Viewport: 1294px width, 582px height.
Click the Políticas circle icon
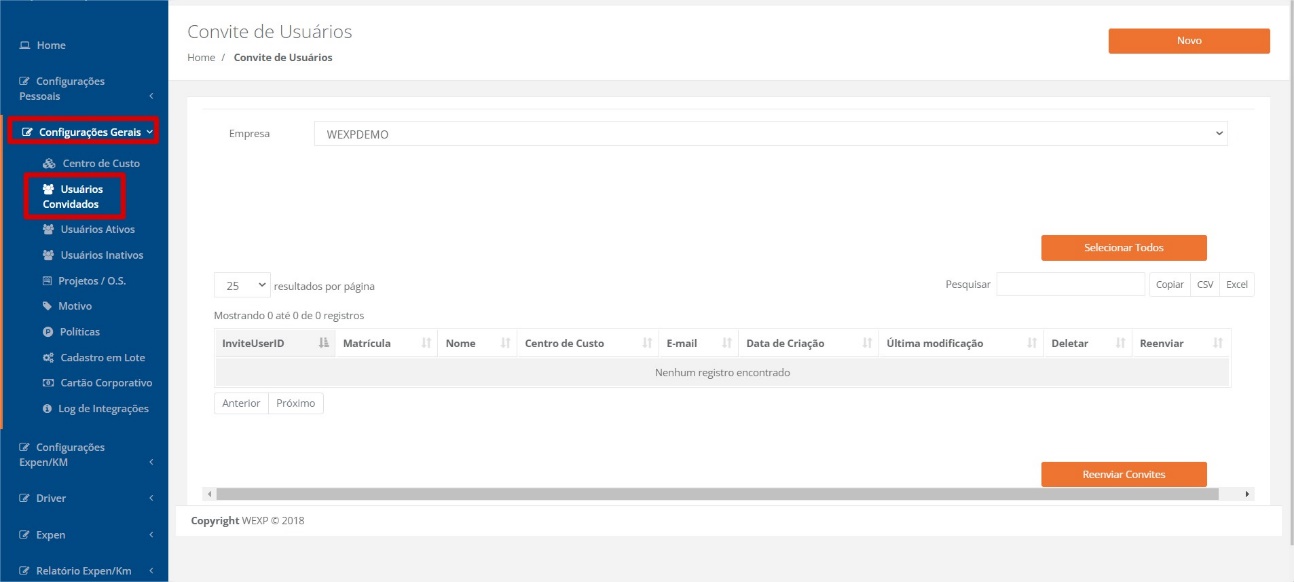click(47, 332)
